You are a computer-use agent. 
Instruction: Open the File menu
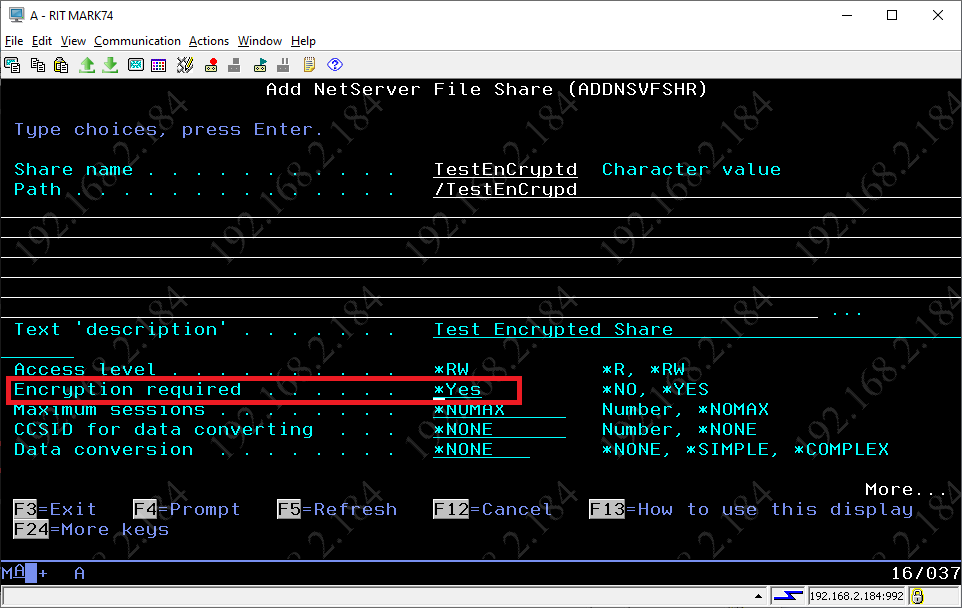14,41
